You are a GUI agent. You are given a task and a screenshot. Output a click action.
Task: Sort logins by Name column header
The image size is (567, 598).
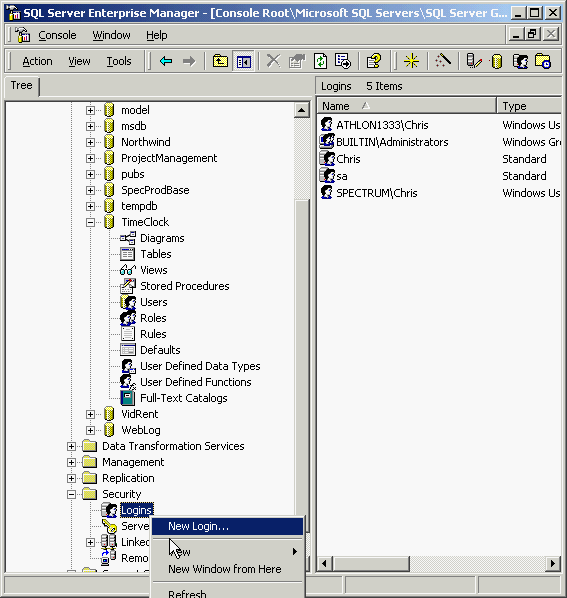(406, 106)
